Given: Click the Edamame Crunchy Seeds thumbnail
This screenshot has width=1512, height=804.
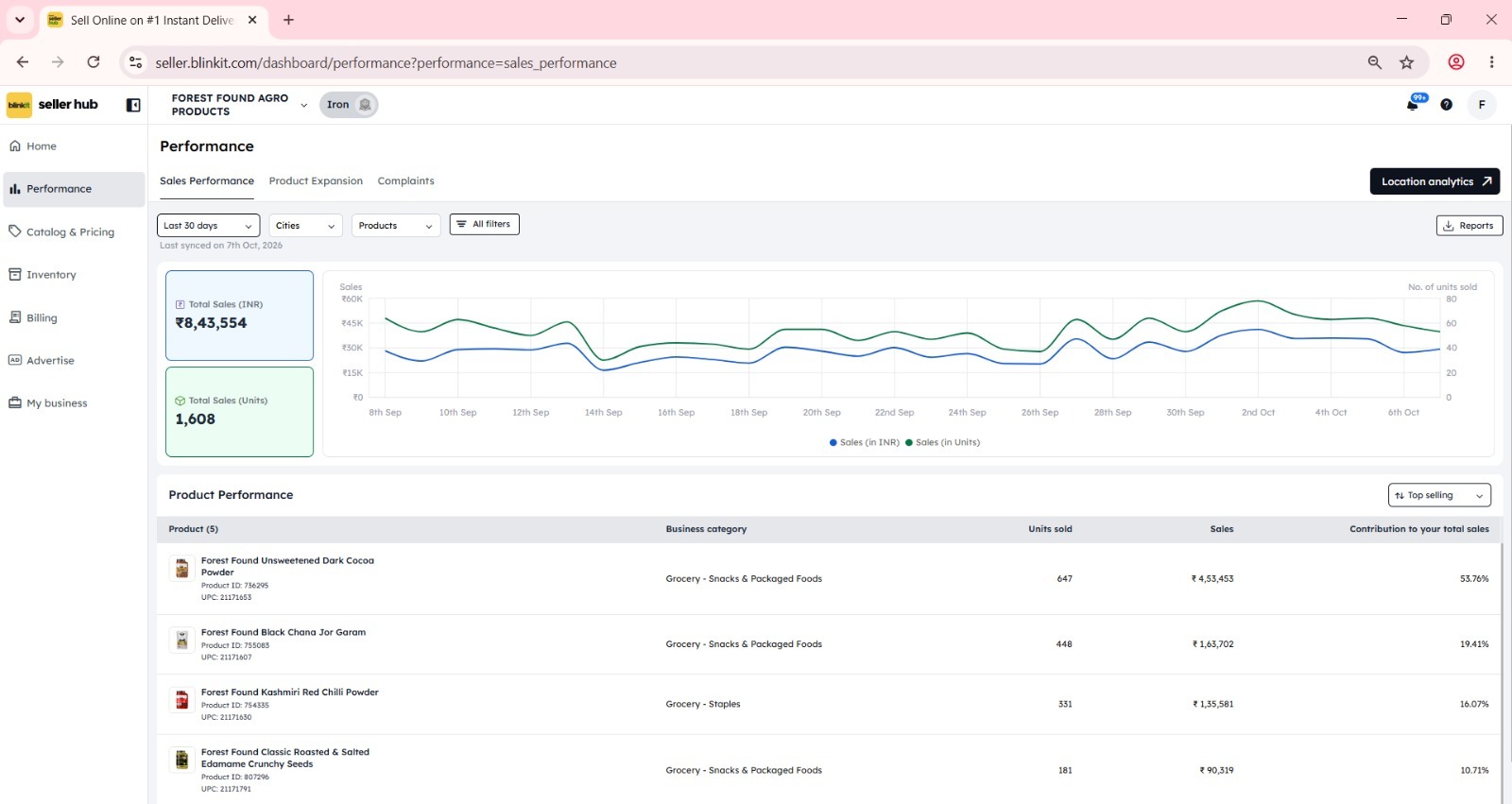Looking at the screenshot, I should click(182, 760).
